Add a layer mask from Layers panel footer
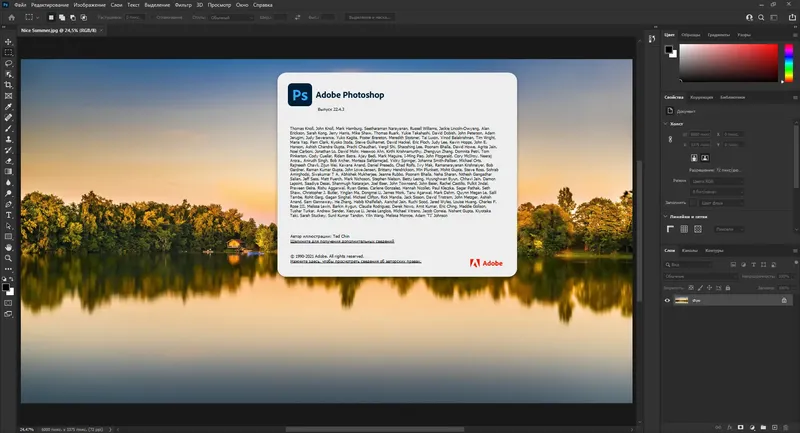Screen dimensions: 800x433 click(740, 427)
